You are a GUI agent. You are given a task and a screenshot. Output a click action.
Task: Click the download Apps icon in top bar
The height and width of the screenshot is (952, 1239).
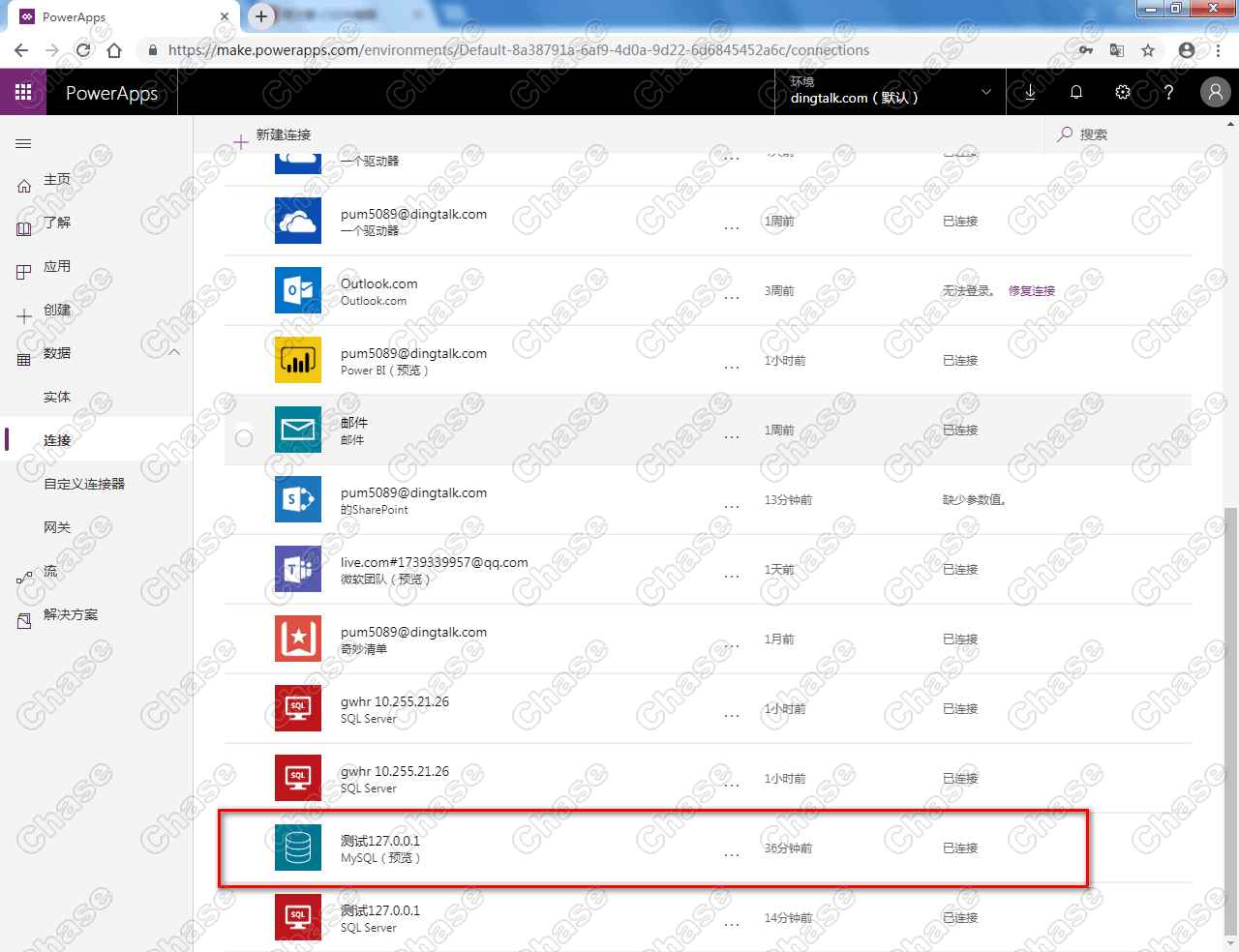coord(1029,92)
